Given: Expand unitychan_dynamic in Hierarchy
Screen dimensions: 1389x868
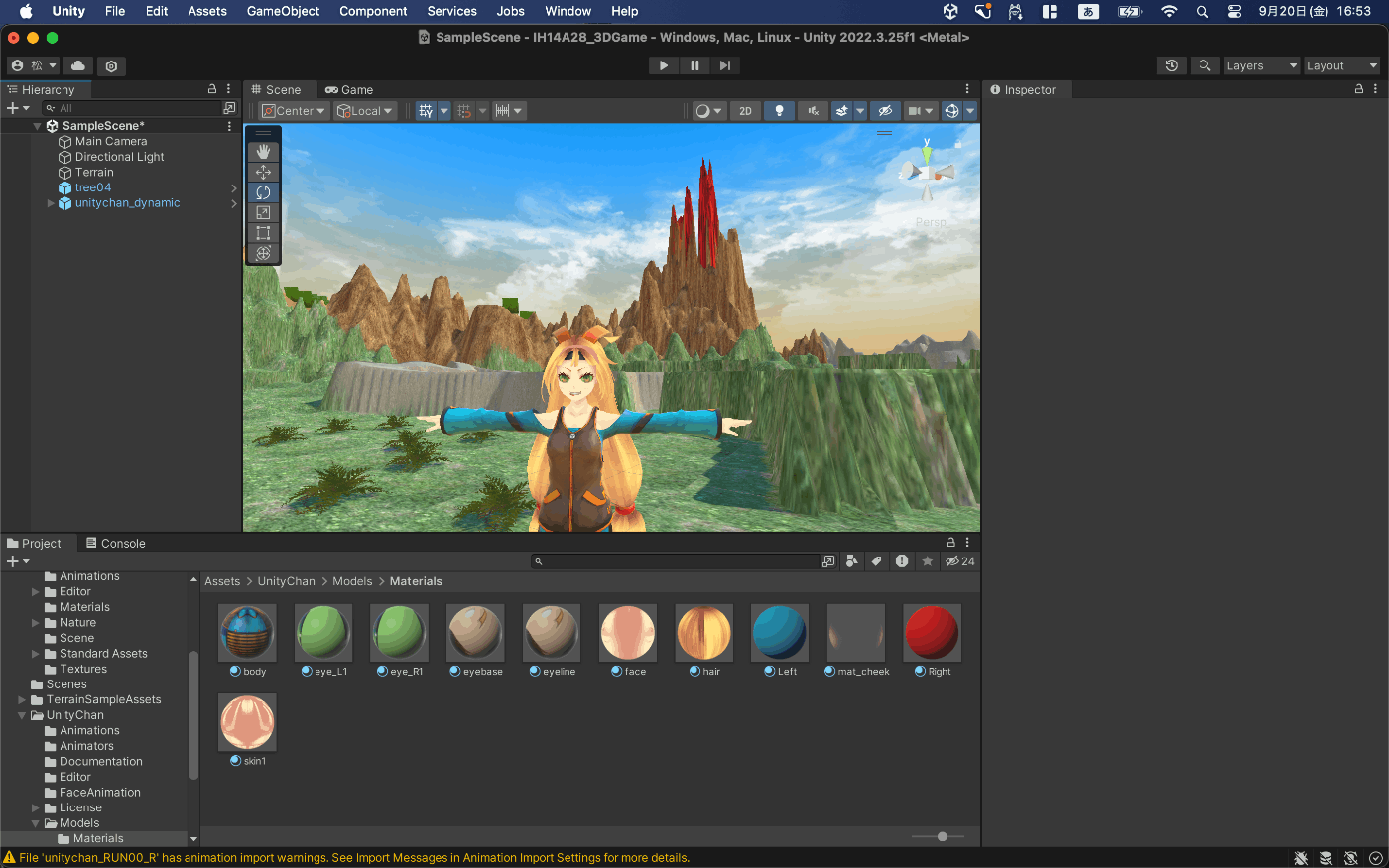Looking at the screenshot, I should tap(51, 203).
